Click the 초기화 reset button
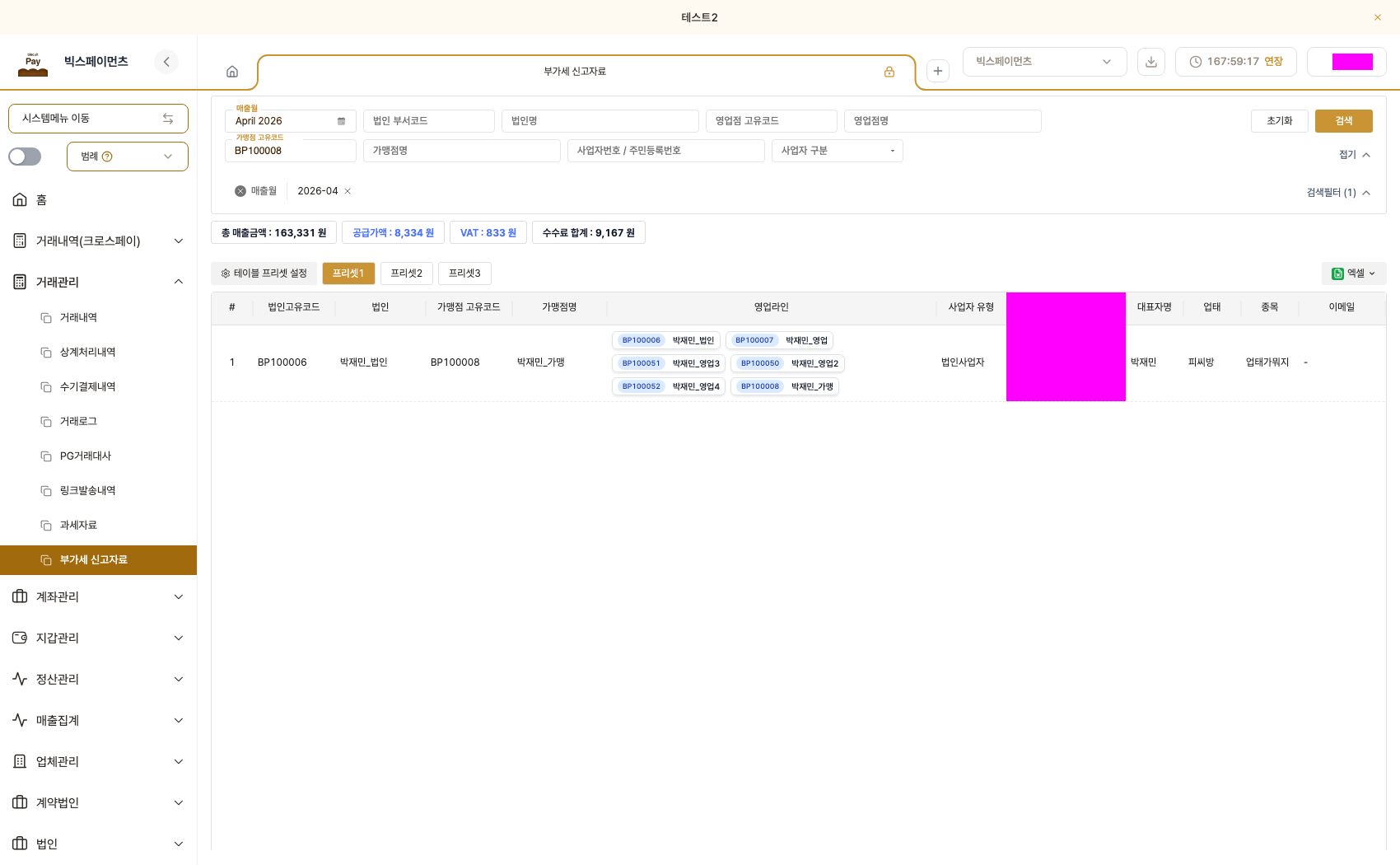 (x=1280, y=121)
